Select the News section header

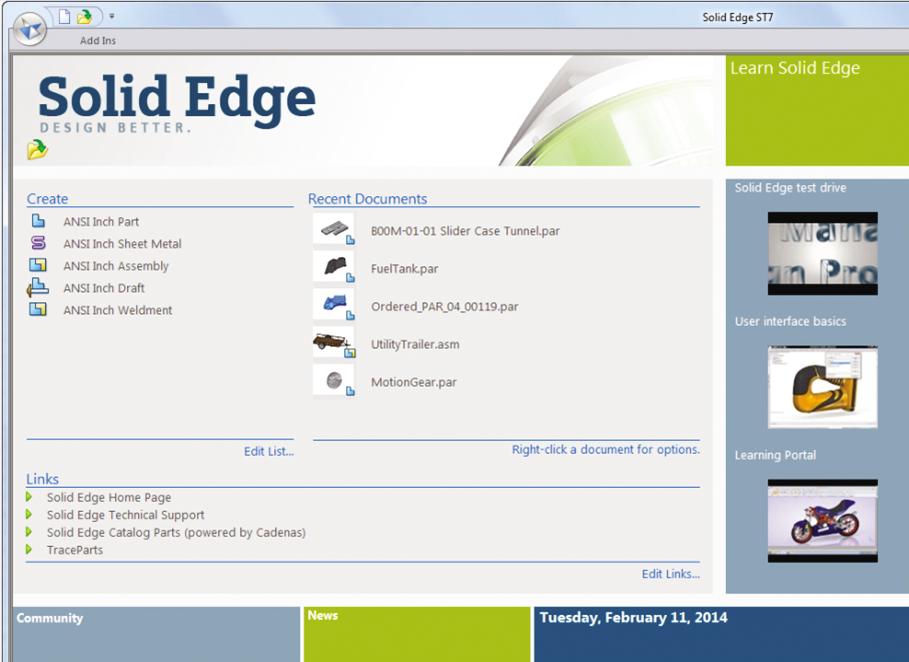click(324, 616)
